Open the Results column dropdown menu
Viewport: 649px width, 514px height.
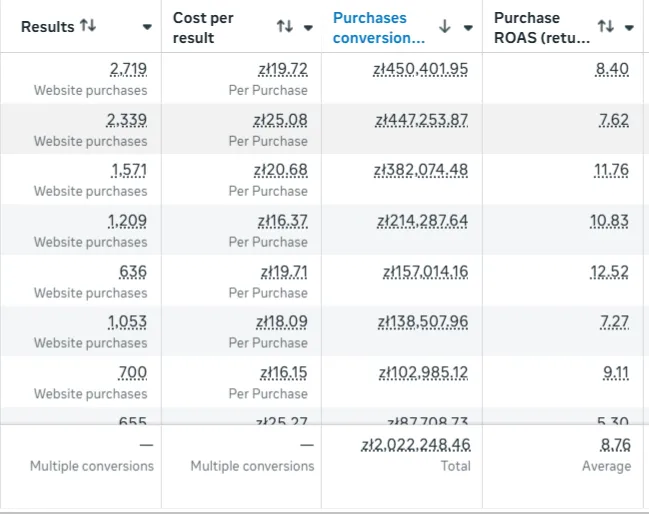coord(147,27)
